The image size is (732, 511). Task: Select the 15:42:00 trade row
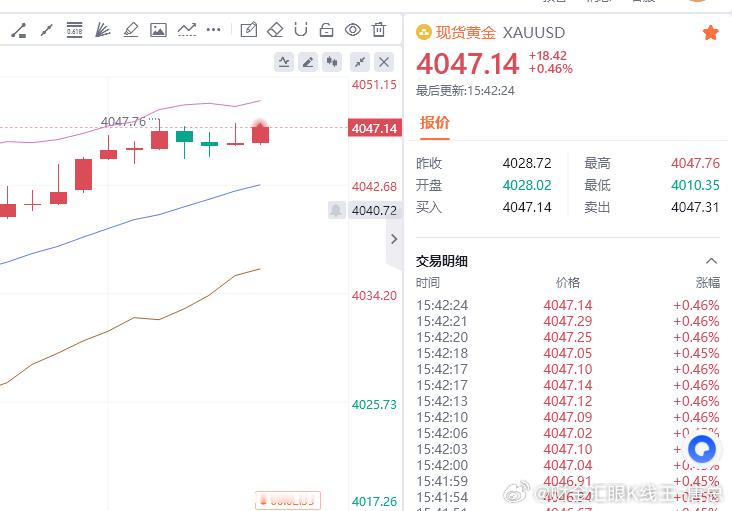(x=568, y=465)
